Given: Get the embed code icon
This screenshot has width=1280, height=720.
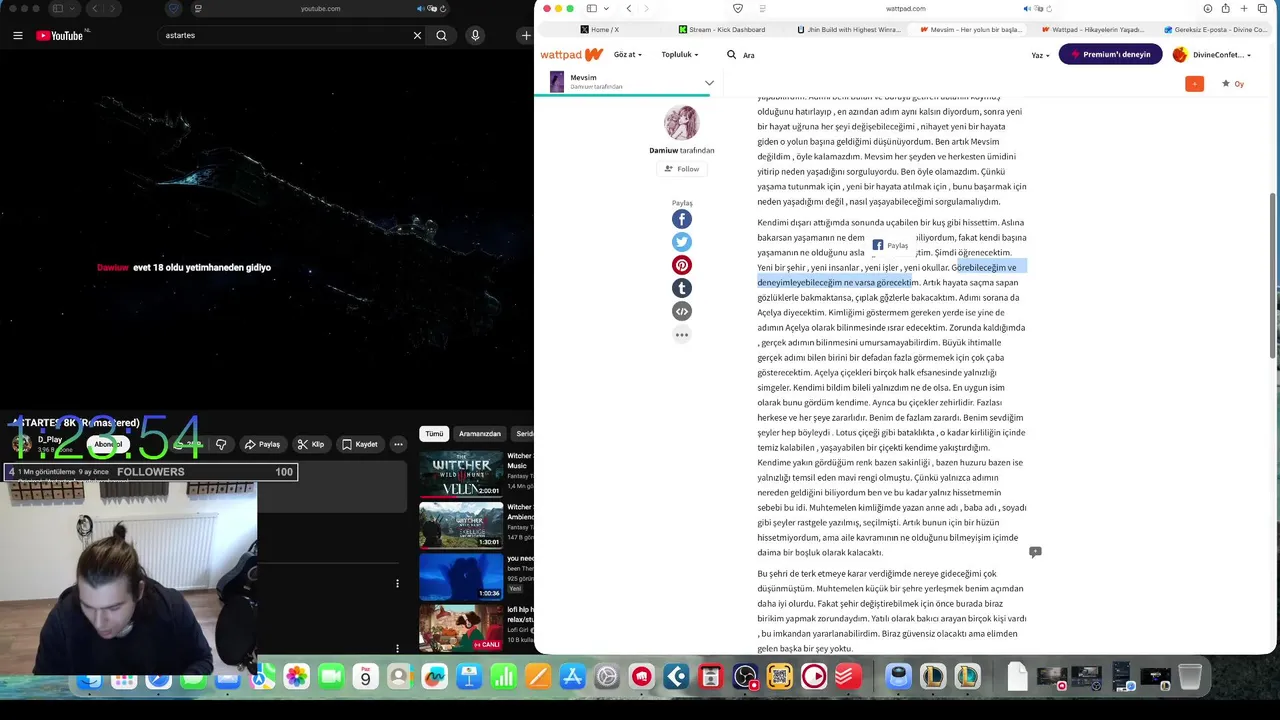Looking at the screenshot, I should (682, 311).
